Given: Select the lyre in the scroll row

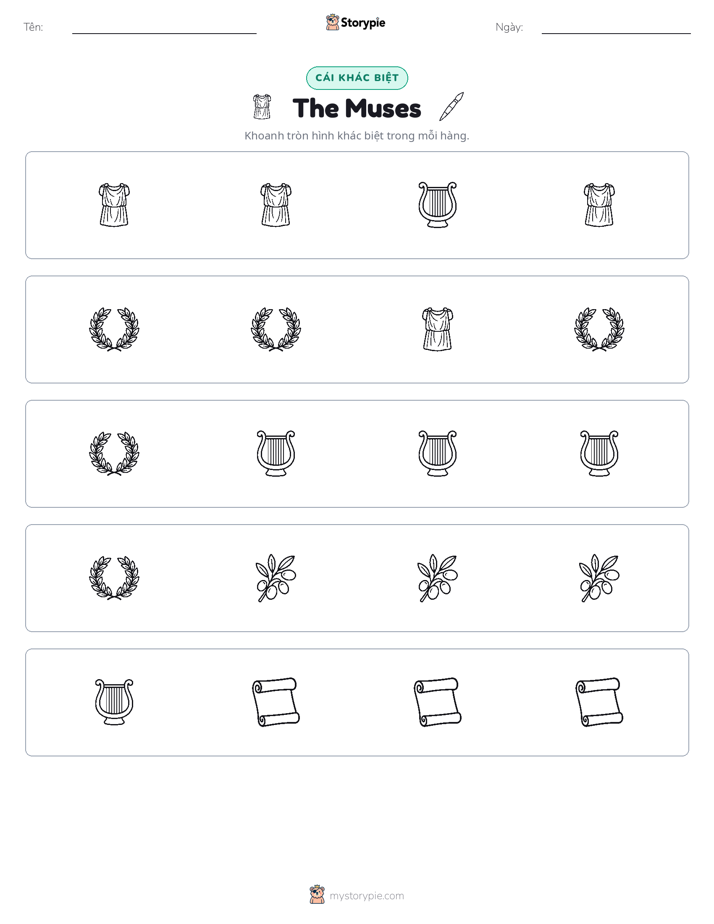Looking at the screenshot, I should coord(114,702).
